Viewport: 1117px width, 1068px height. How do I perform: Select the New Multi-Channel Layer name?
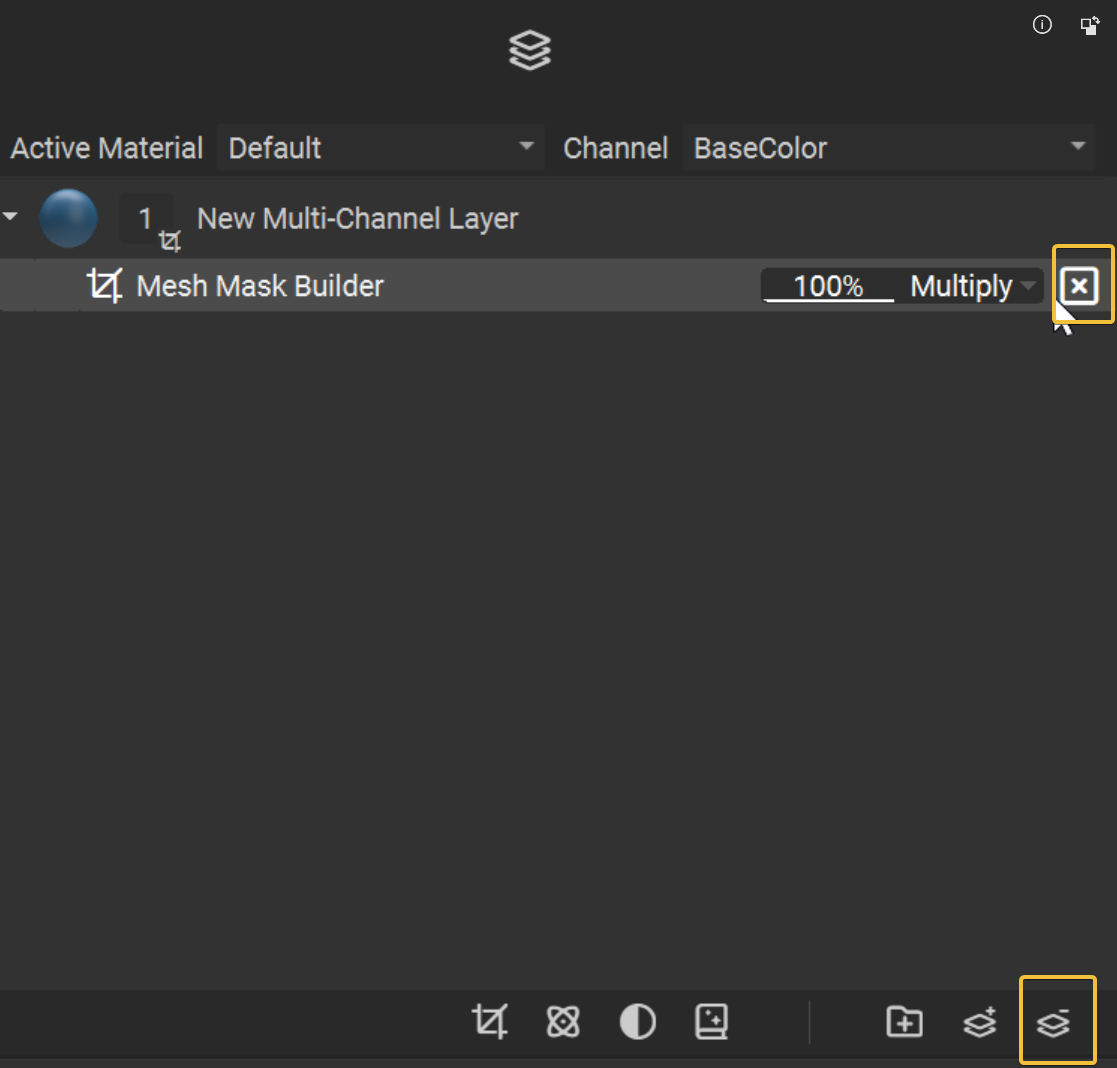(x=357, y=218)
